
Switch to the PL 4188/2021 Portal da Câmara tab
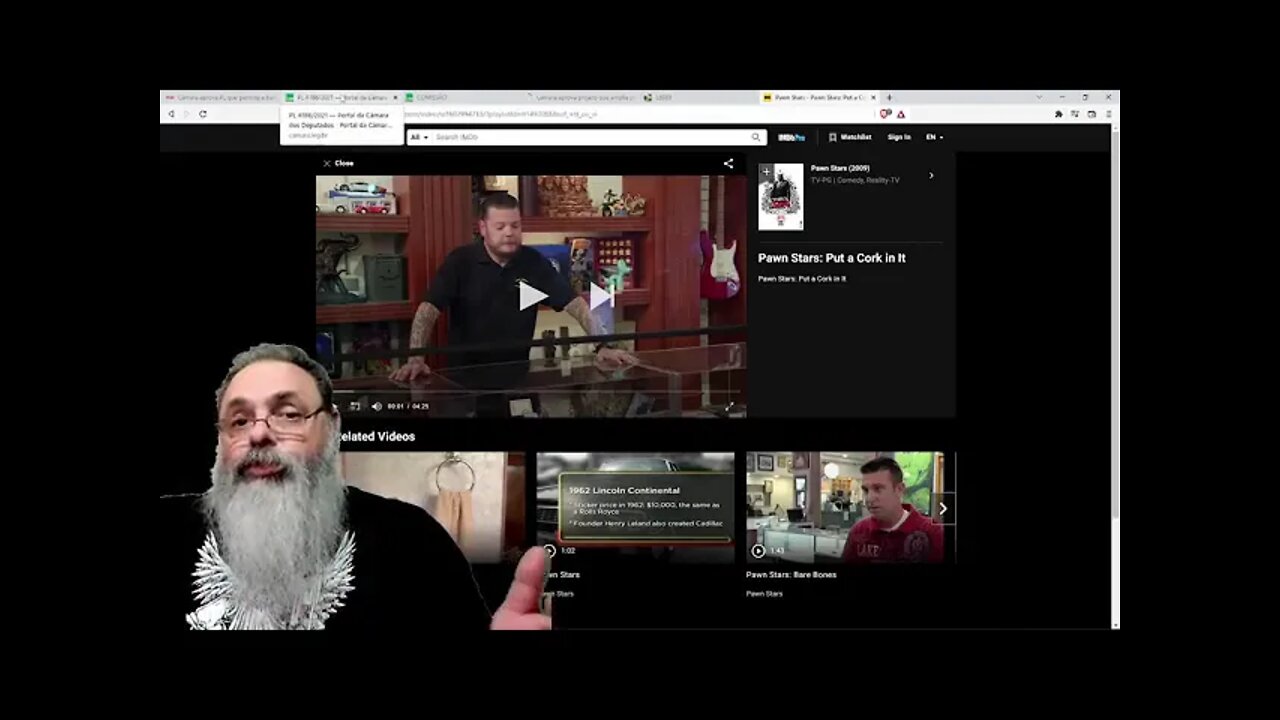pos(341,98)
